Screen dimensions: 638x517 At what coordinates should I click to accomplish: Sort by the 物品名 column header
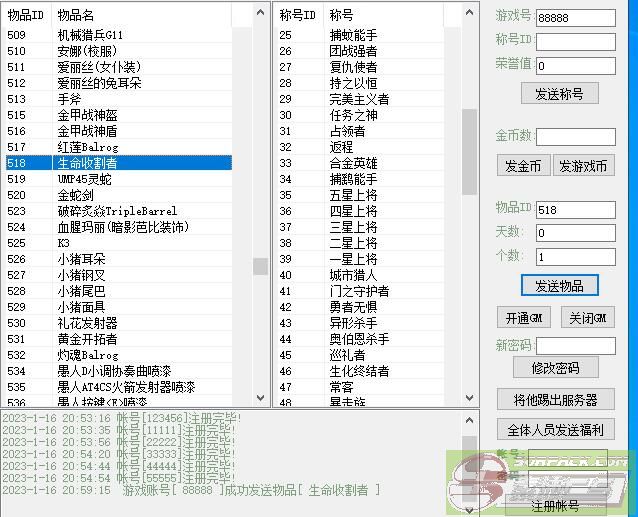(140, 15)
